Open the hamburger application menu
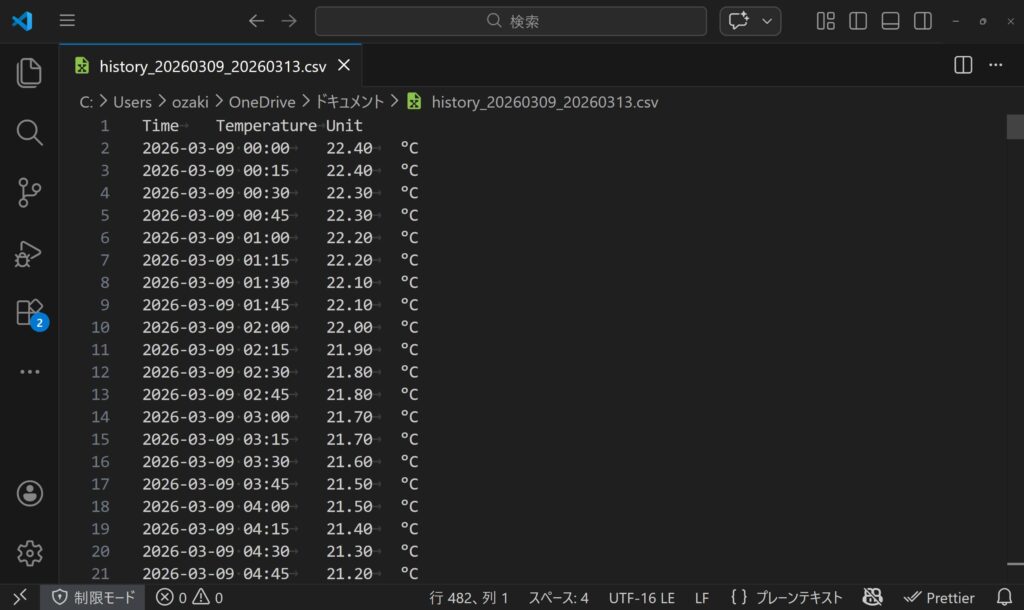 click(x=67, y=21)
